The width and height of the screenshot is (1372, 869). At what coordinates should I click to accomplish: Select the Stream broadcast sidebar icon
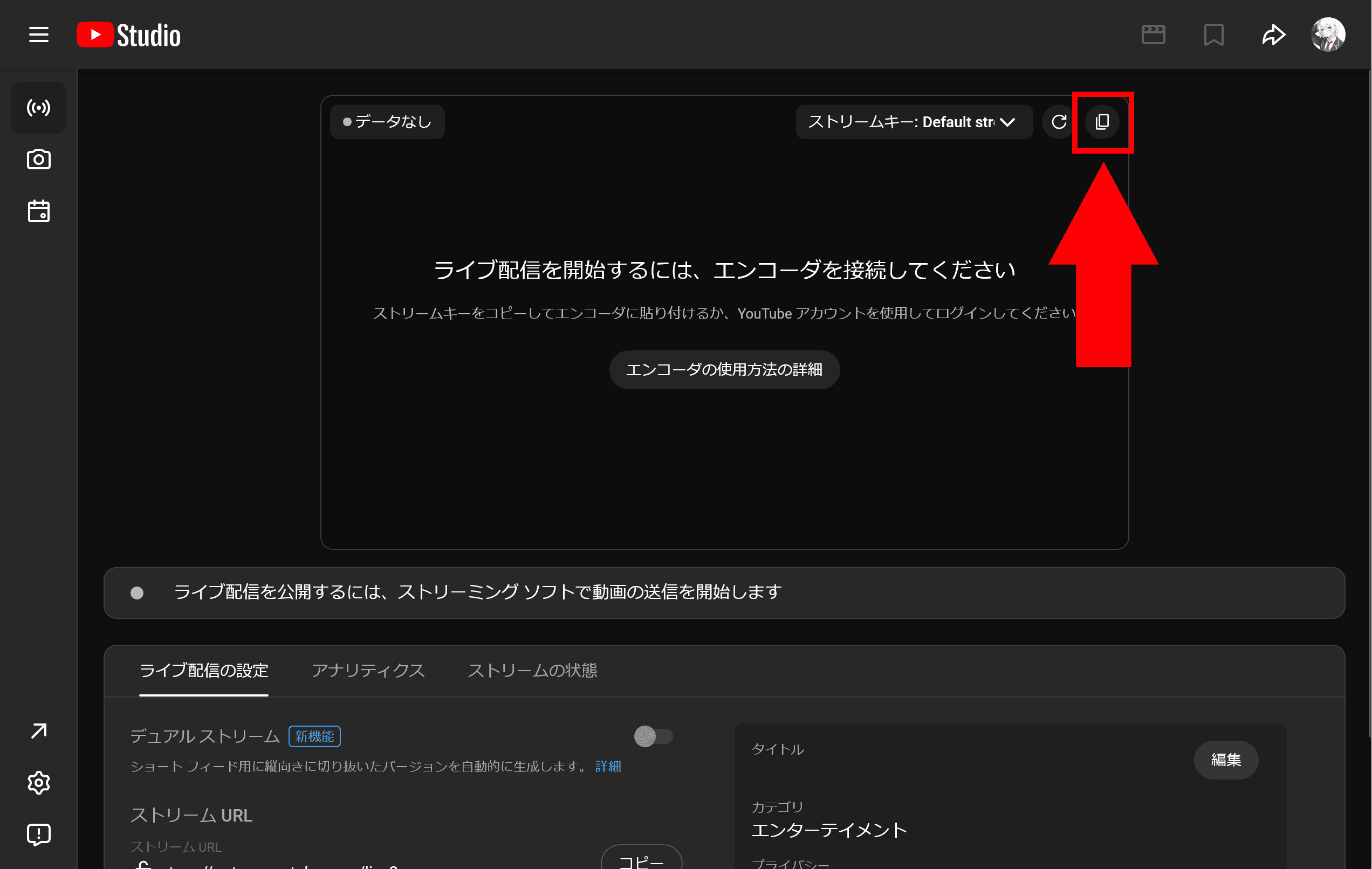[39, 108]
